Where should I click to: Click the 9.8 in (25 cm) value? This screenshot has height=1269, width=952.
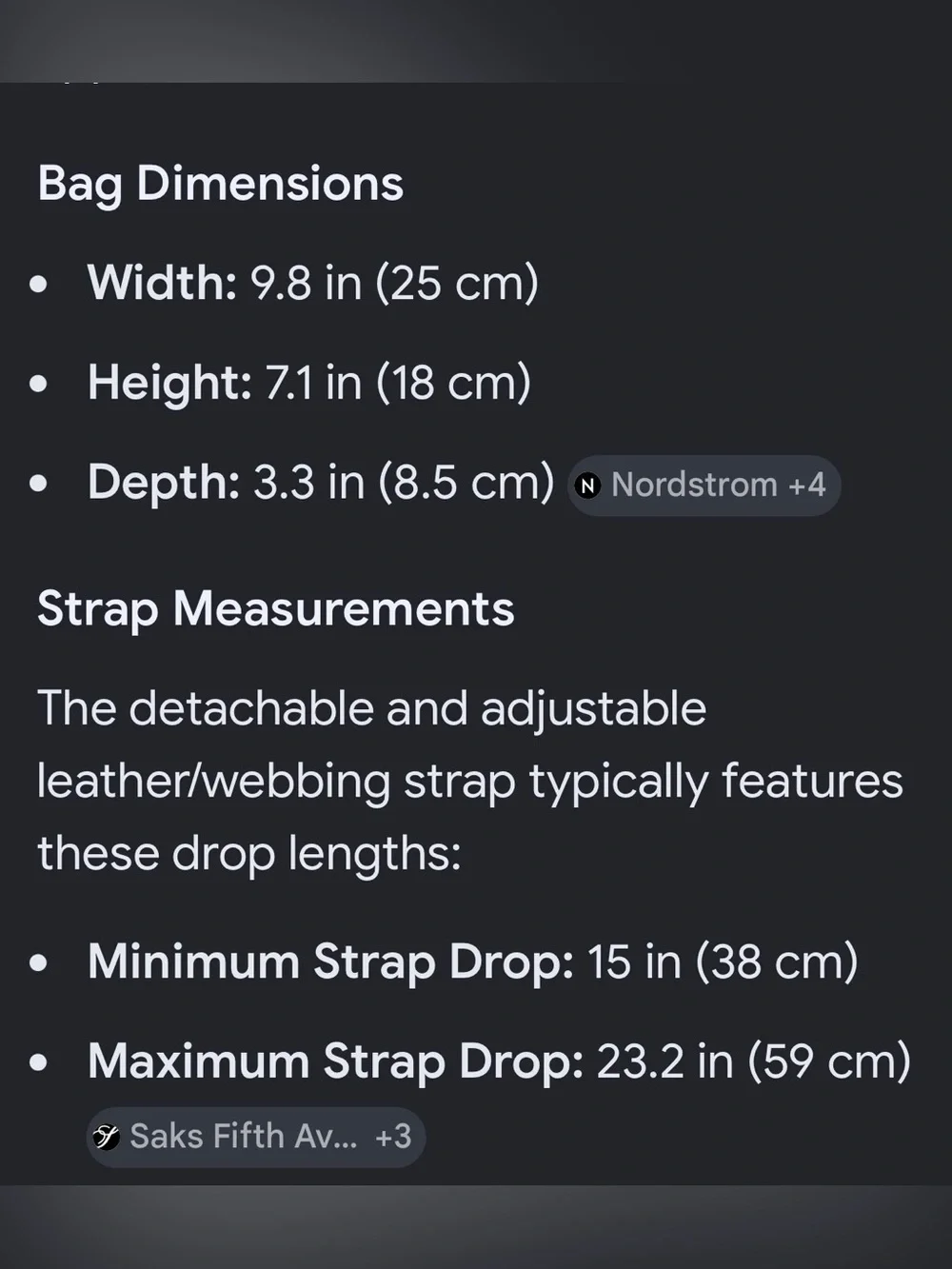394,284
